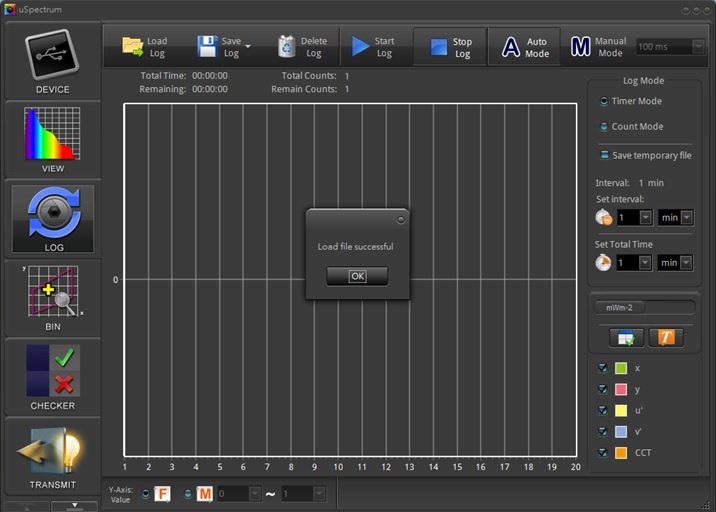716x512 pixels.
Task: Click the green x color swatch
Action: tap(621, 368)
